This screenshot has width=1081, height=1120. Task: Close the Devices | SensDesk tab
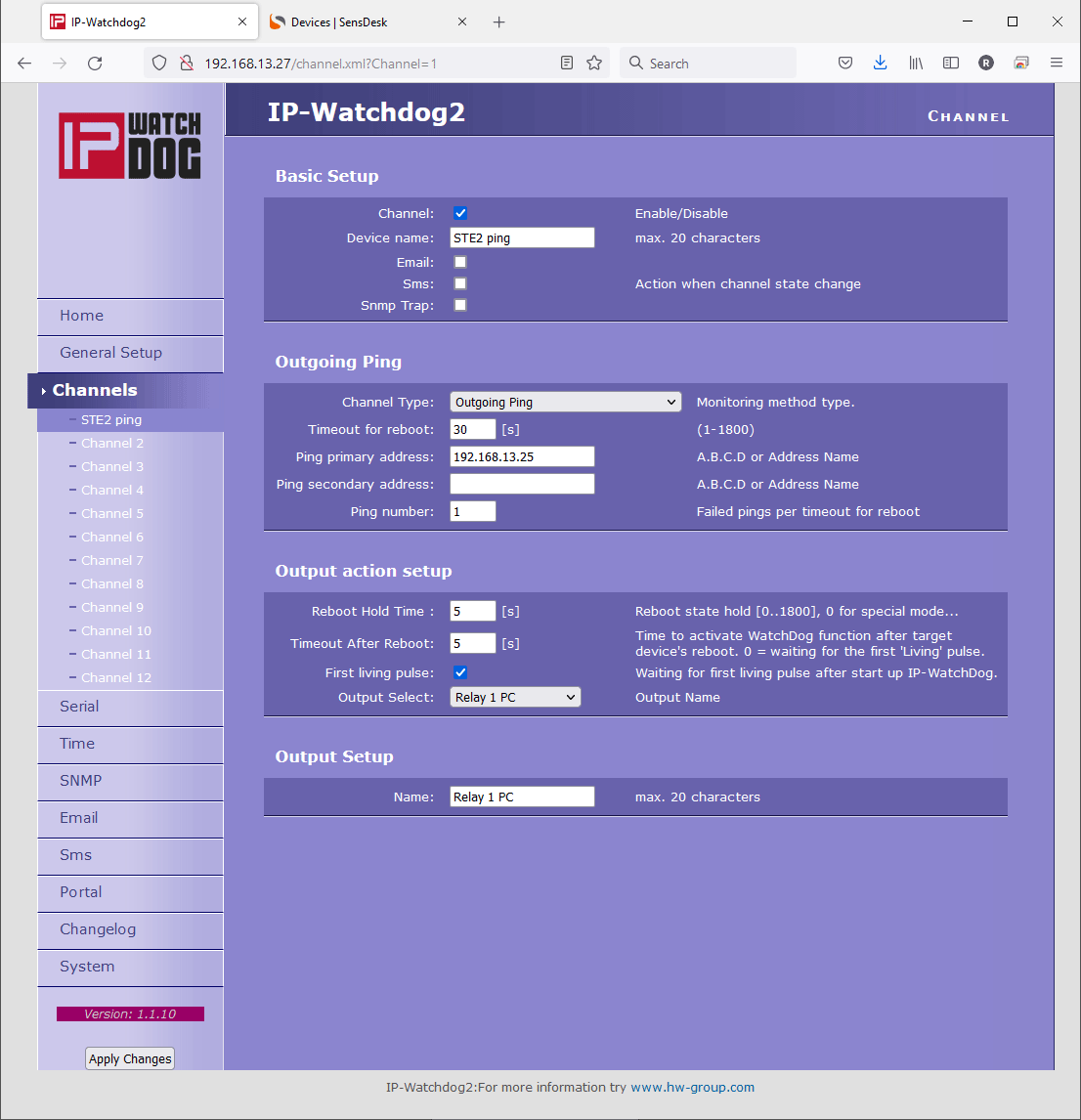tap(462, 22)
